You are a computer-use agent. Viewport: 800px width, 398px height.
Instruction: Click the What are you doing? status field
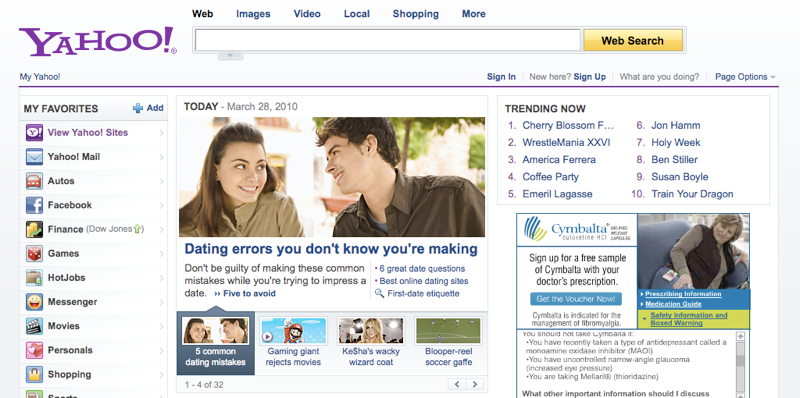click(x=659, y=77)
